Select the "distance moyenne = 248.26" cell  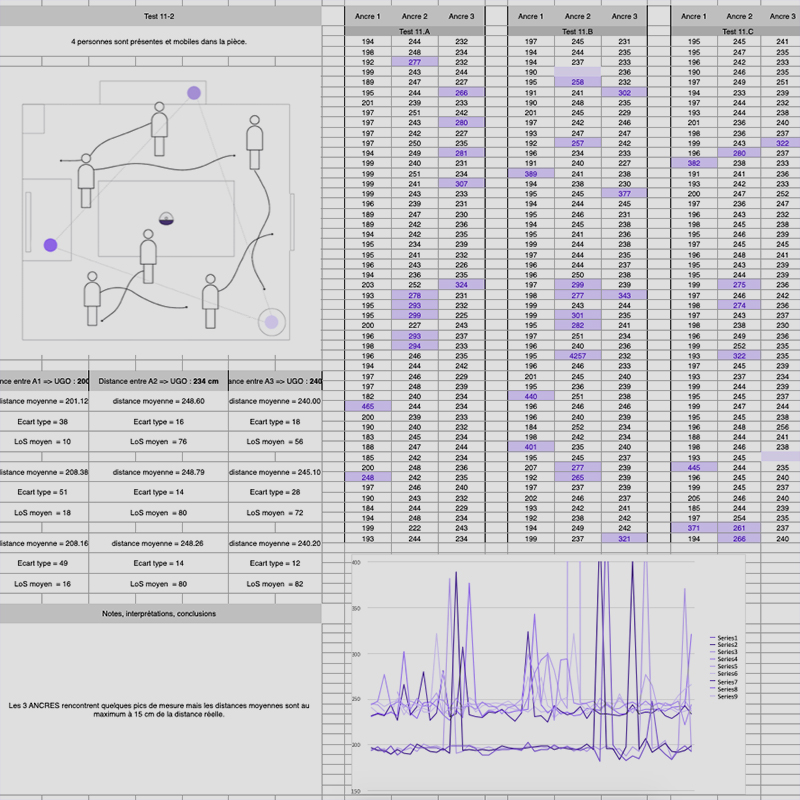[159, 543]
